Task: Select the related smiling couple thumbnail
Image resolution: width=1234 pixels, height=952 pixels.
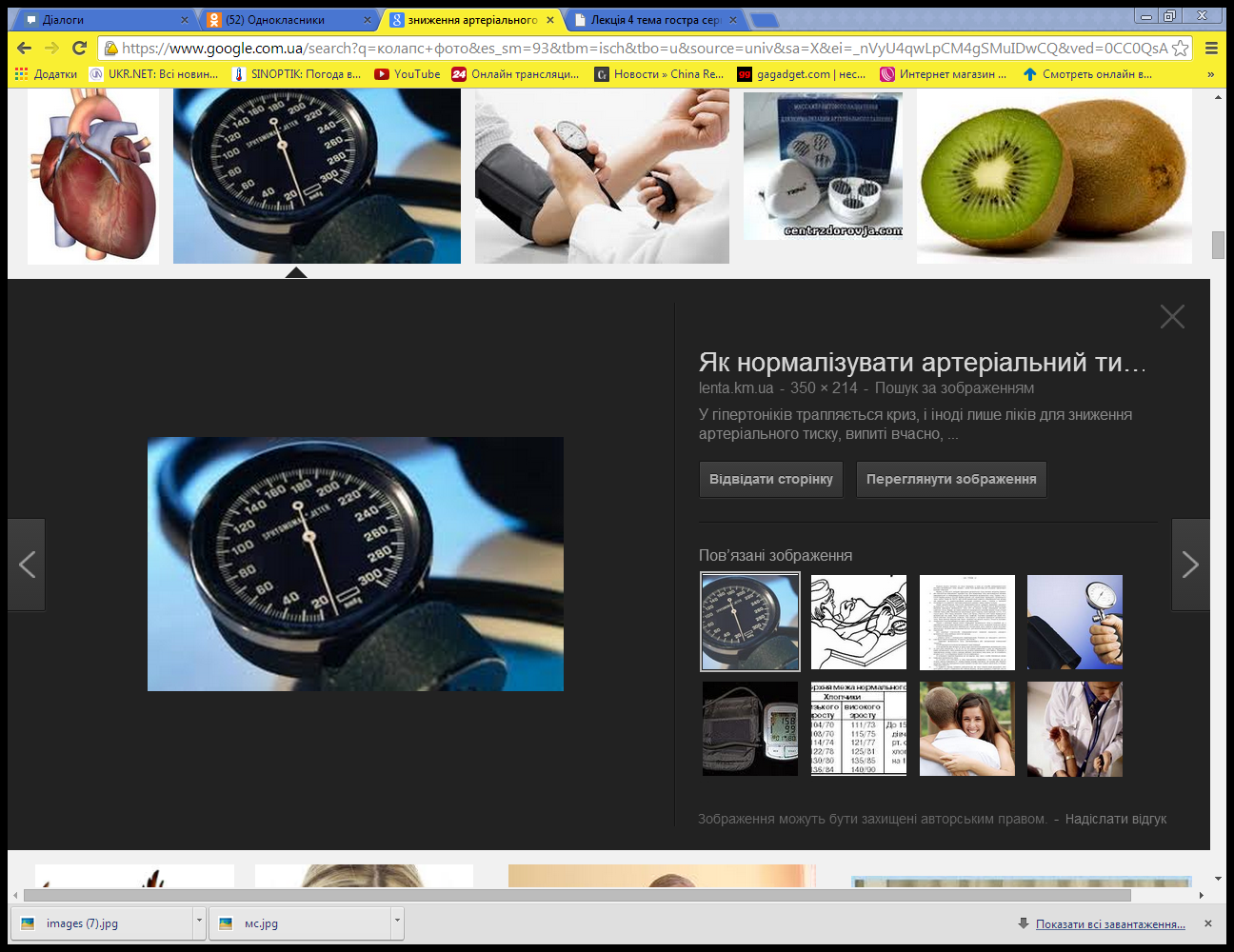Action: pos(967,728)
